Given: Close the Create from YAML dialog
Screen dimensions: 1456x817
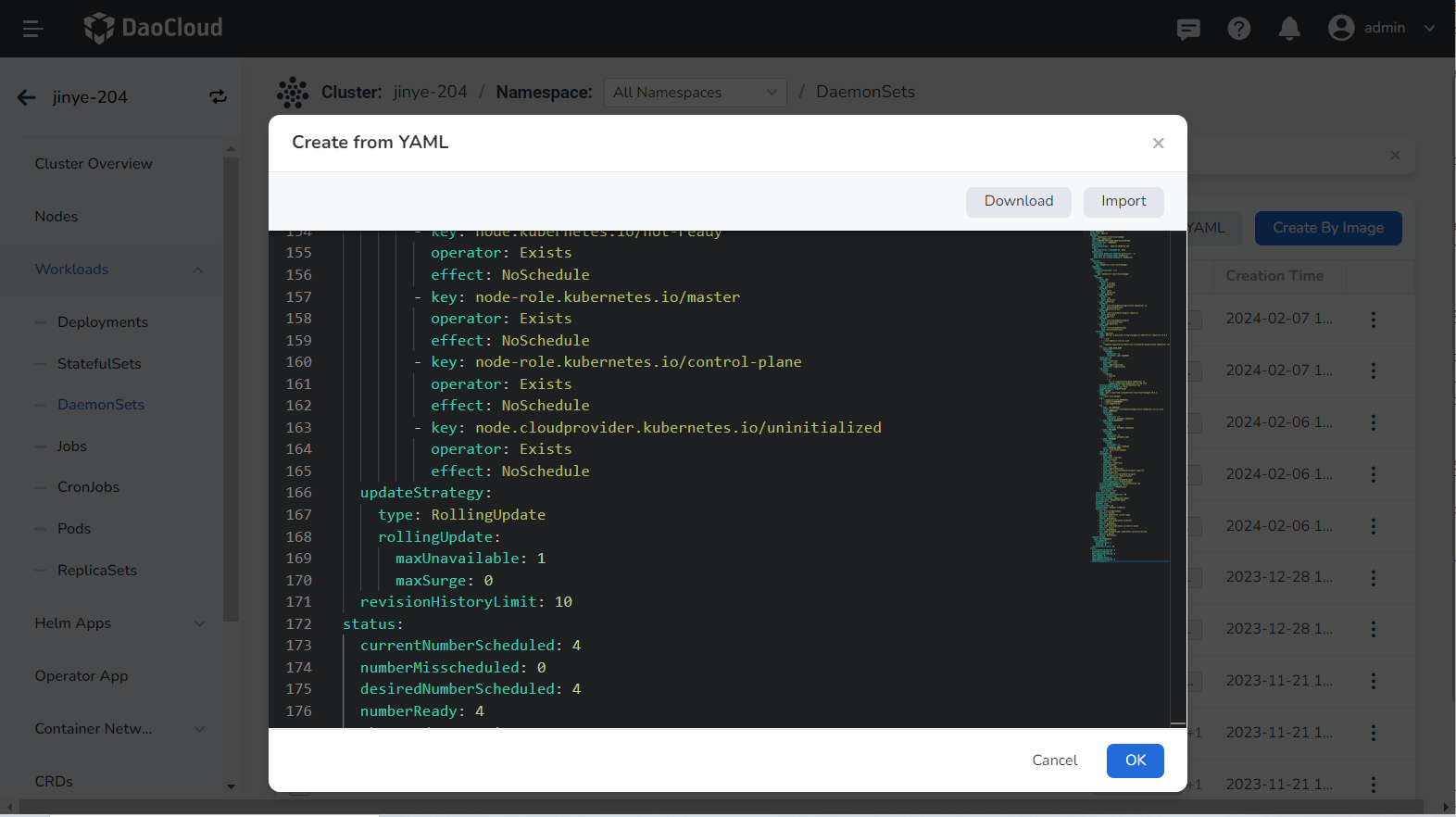Looking at the screenshot, I should (1158, 143).
